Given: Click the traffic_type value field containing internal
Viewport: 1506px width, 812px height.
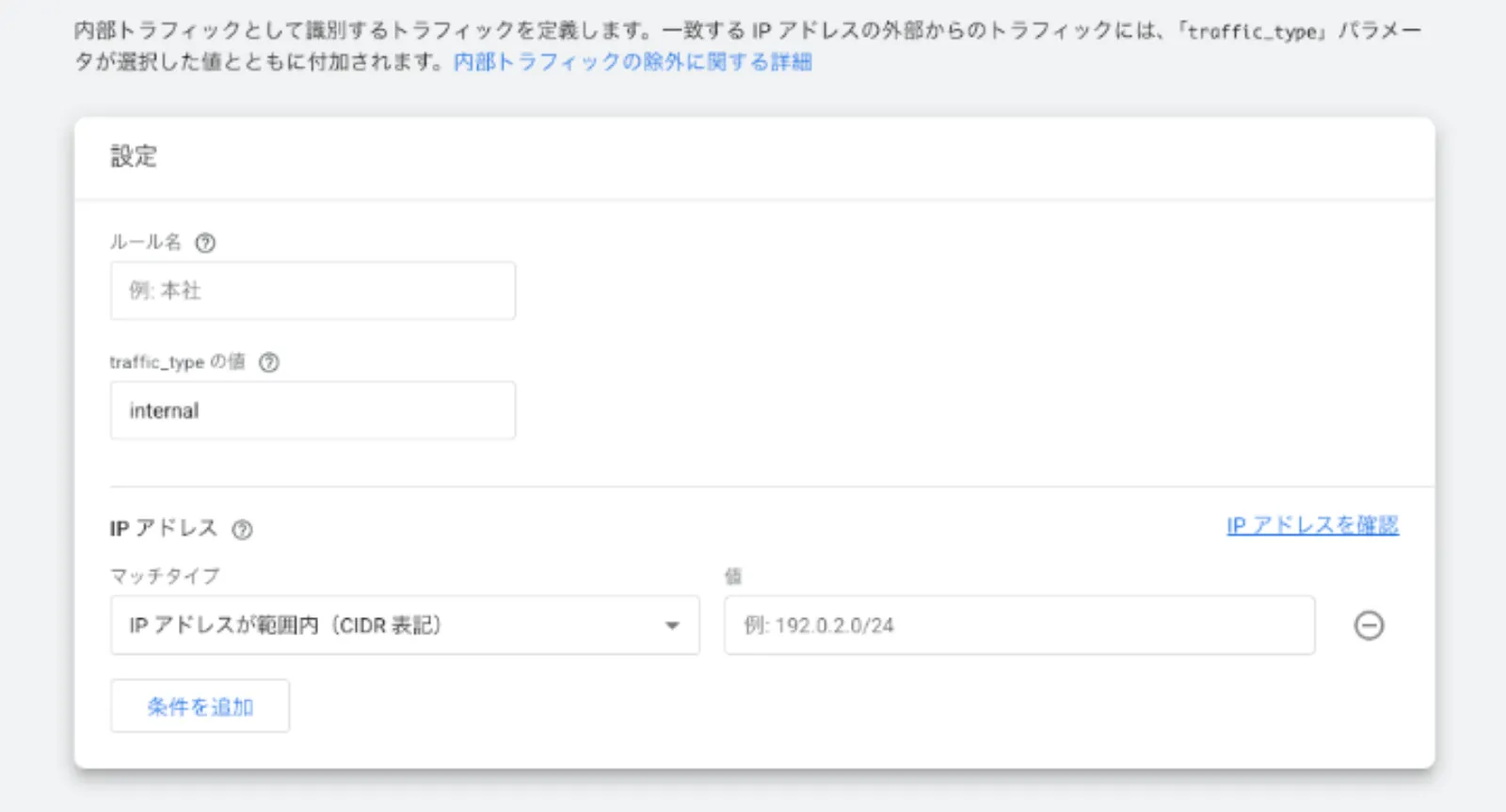Looking at the screenshot, I should pyautogui.click(x=312, y=410).
